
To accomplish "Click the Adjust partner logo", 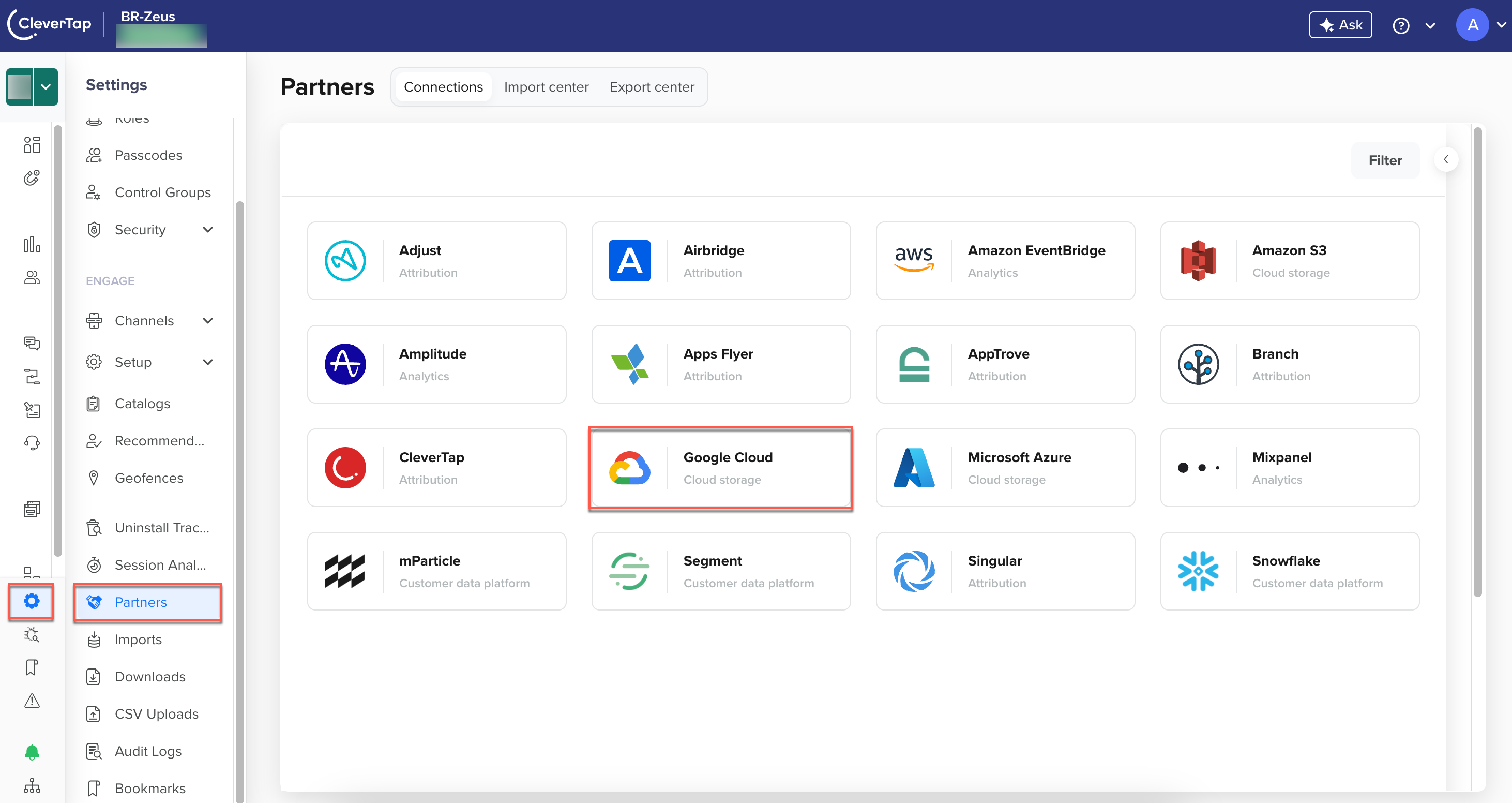I will point(345,261).
